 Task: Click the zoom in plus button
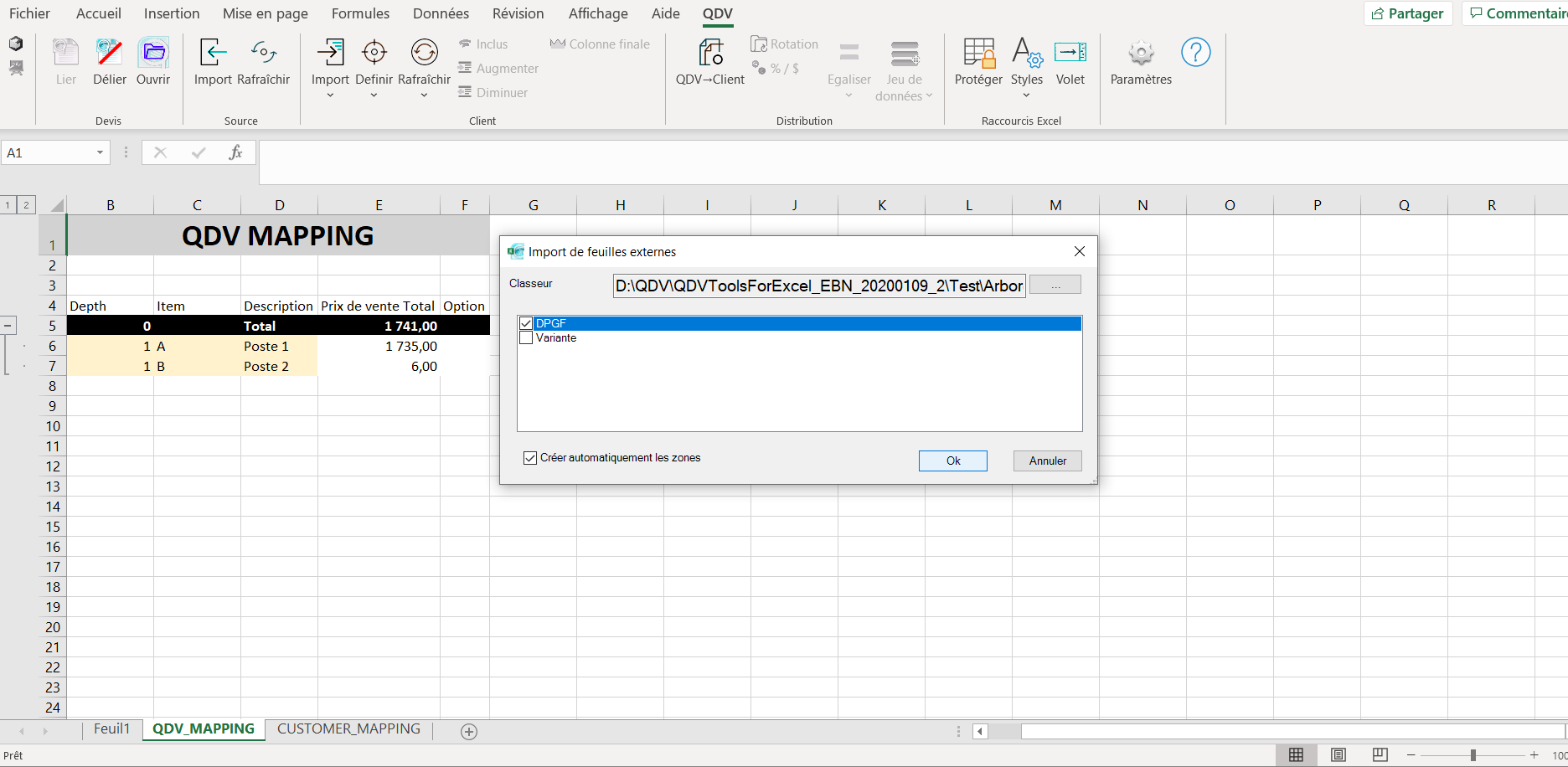tap(1534, 755)
